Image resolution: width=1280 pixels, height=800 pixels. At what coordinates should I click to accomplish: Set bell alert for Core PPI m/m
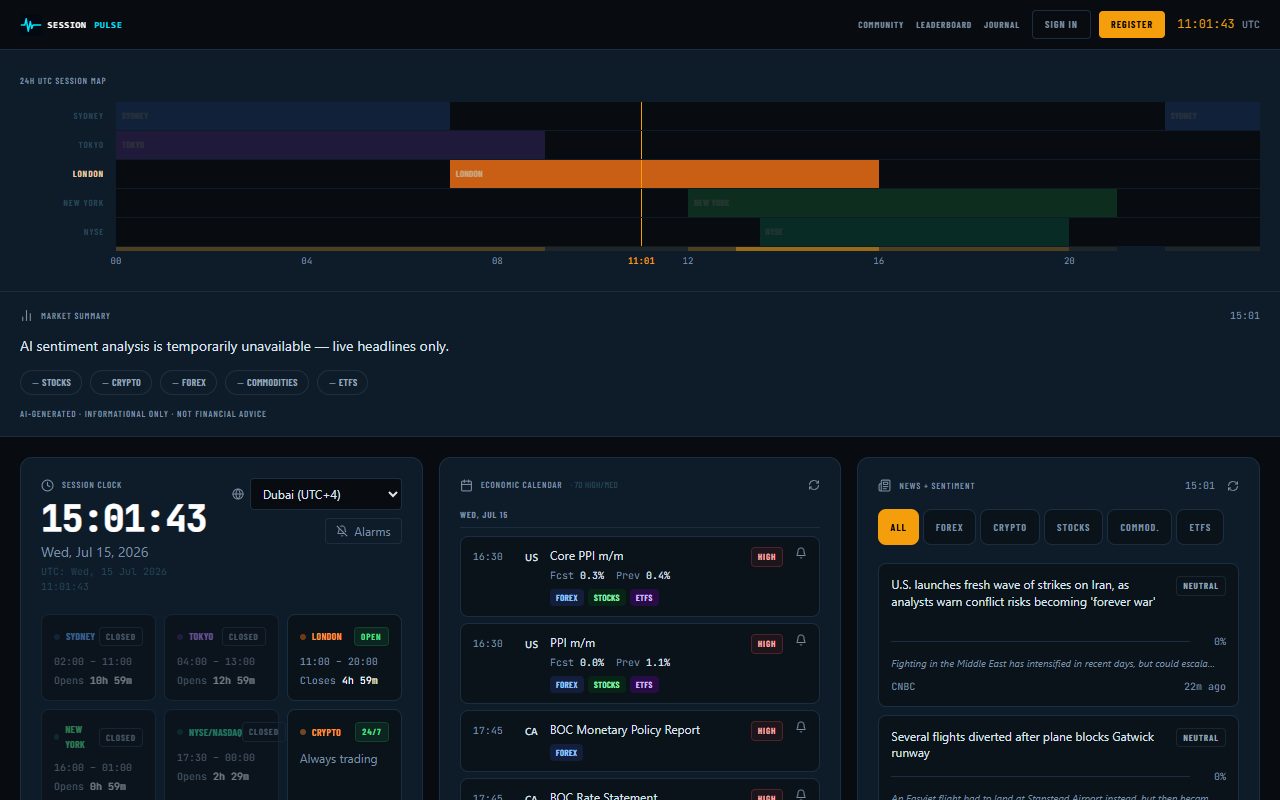[x=801, y=553]
